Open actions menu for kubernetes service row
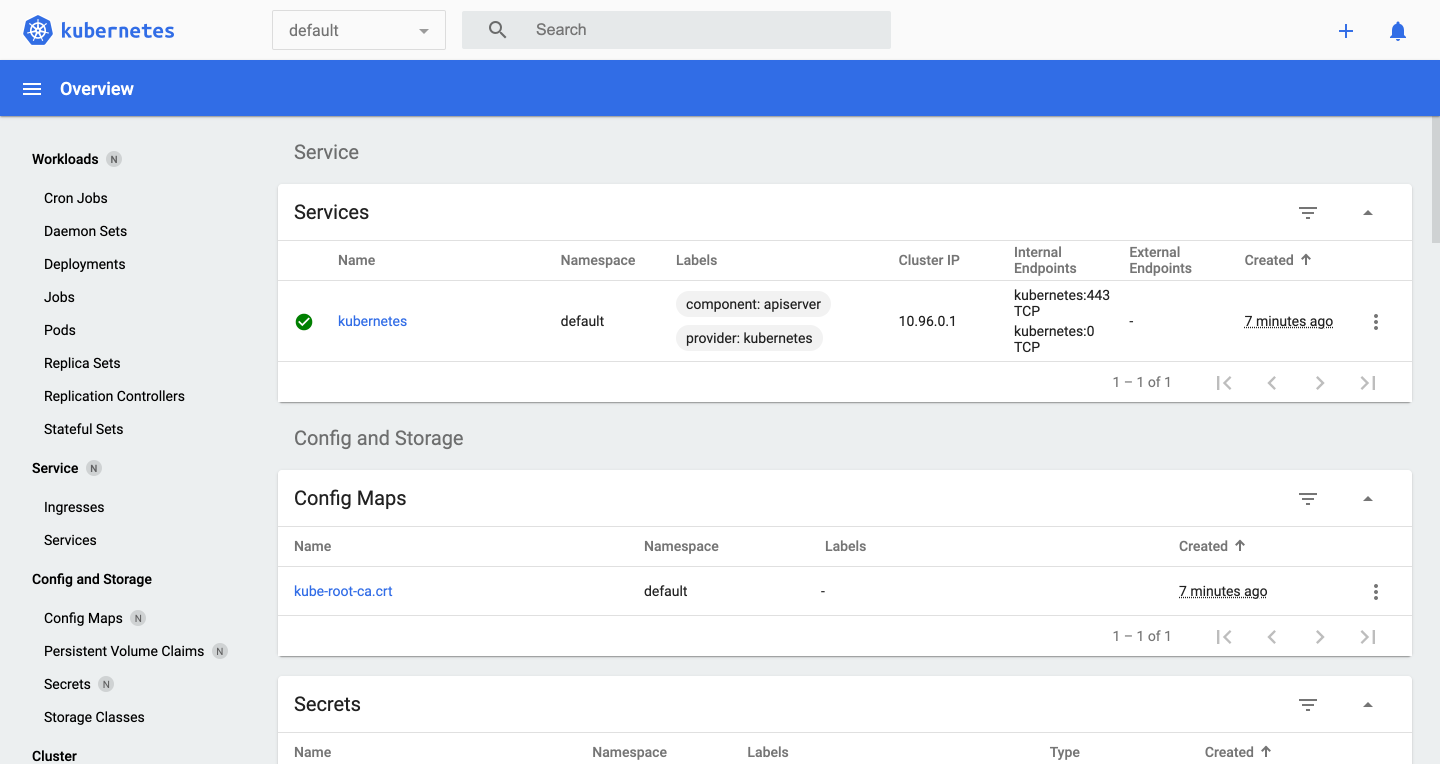 (1376, 322)
